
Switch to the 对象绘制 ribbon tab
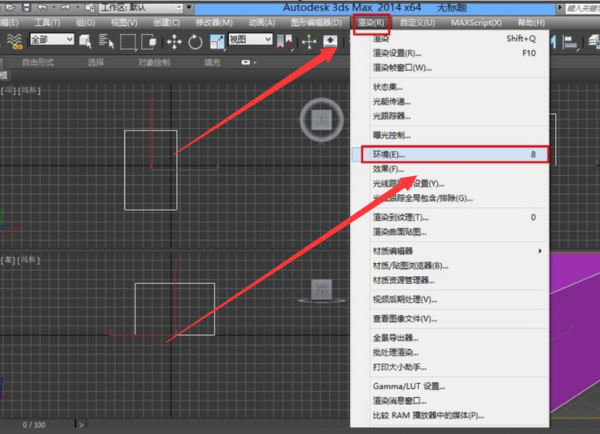pyautogui.click(x=154, y=62)
